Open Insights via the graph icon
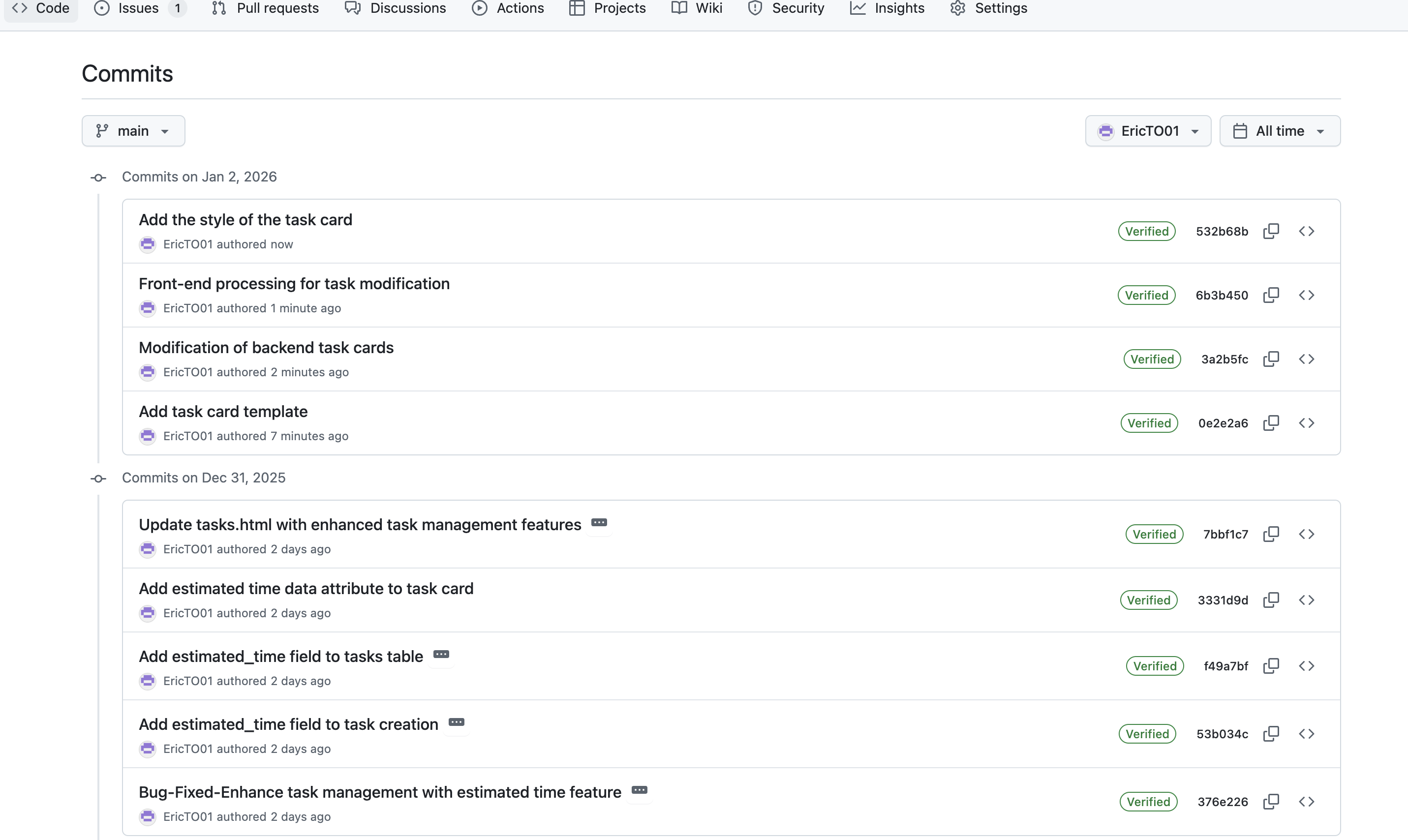The width and height of the screenshot is (1408, 840). coord(857,8)
